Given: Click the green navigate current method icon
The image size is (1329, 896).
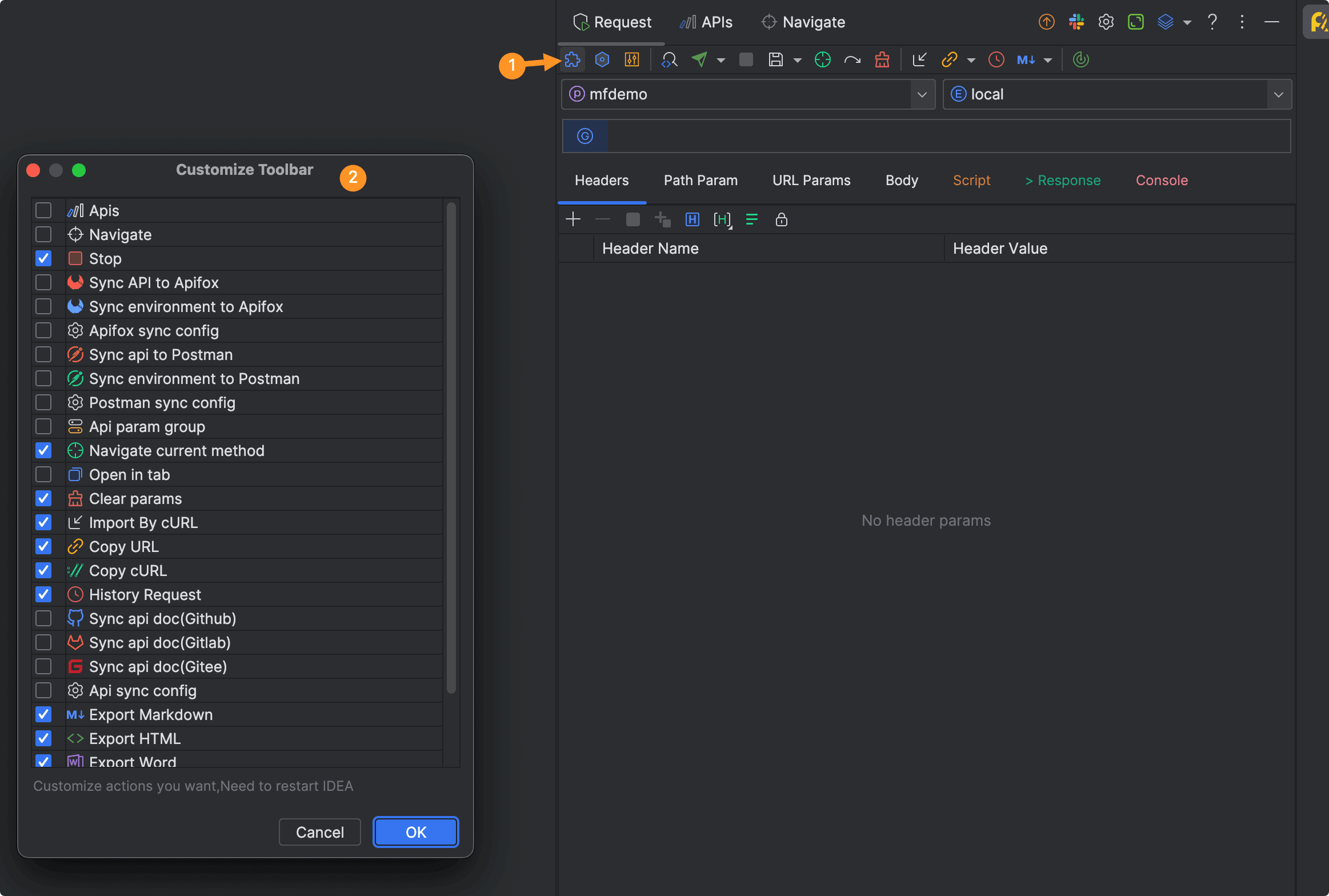Looking at the screenshot, I should 822,59.
